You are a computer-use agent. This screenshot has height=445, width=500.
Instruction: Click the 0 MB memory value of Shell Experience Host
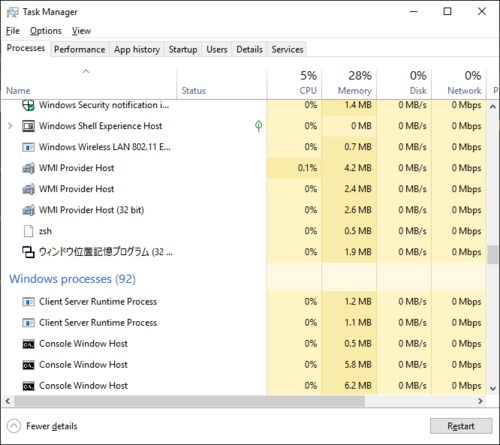[x=361, y=126]
